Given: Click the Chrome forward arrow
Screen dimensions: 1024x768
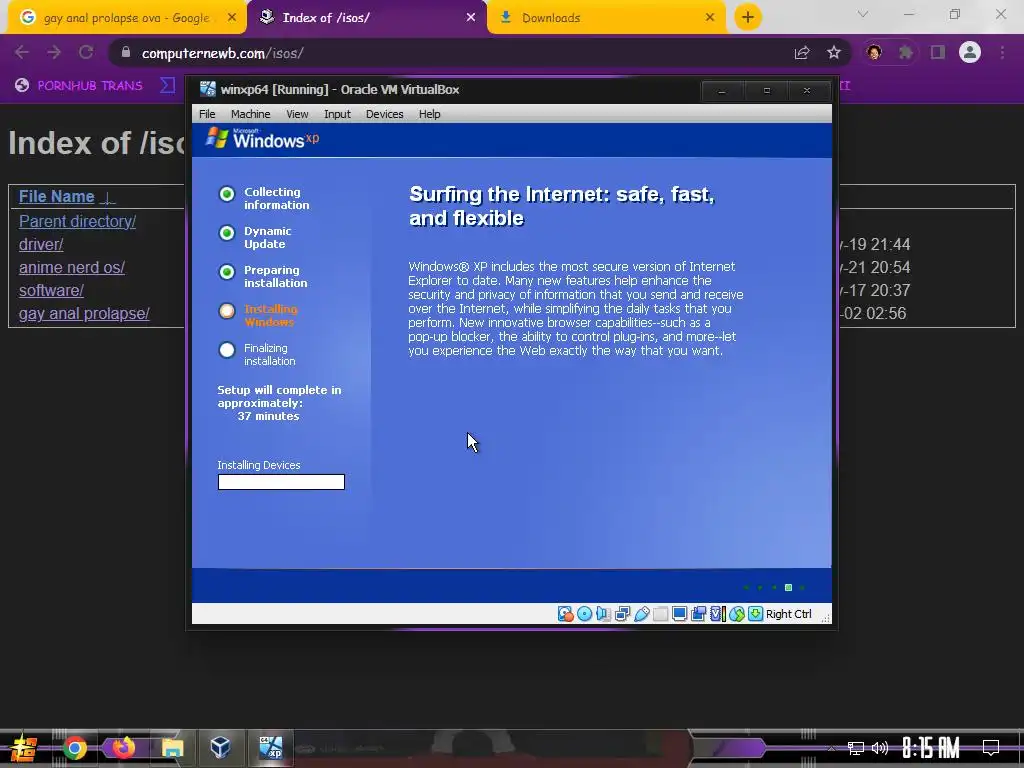Looking at the screenshot, I should 54,52.
